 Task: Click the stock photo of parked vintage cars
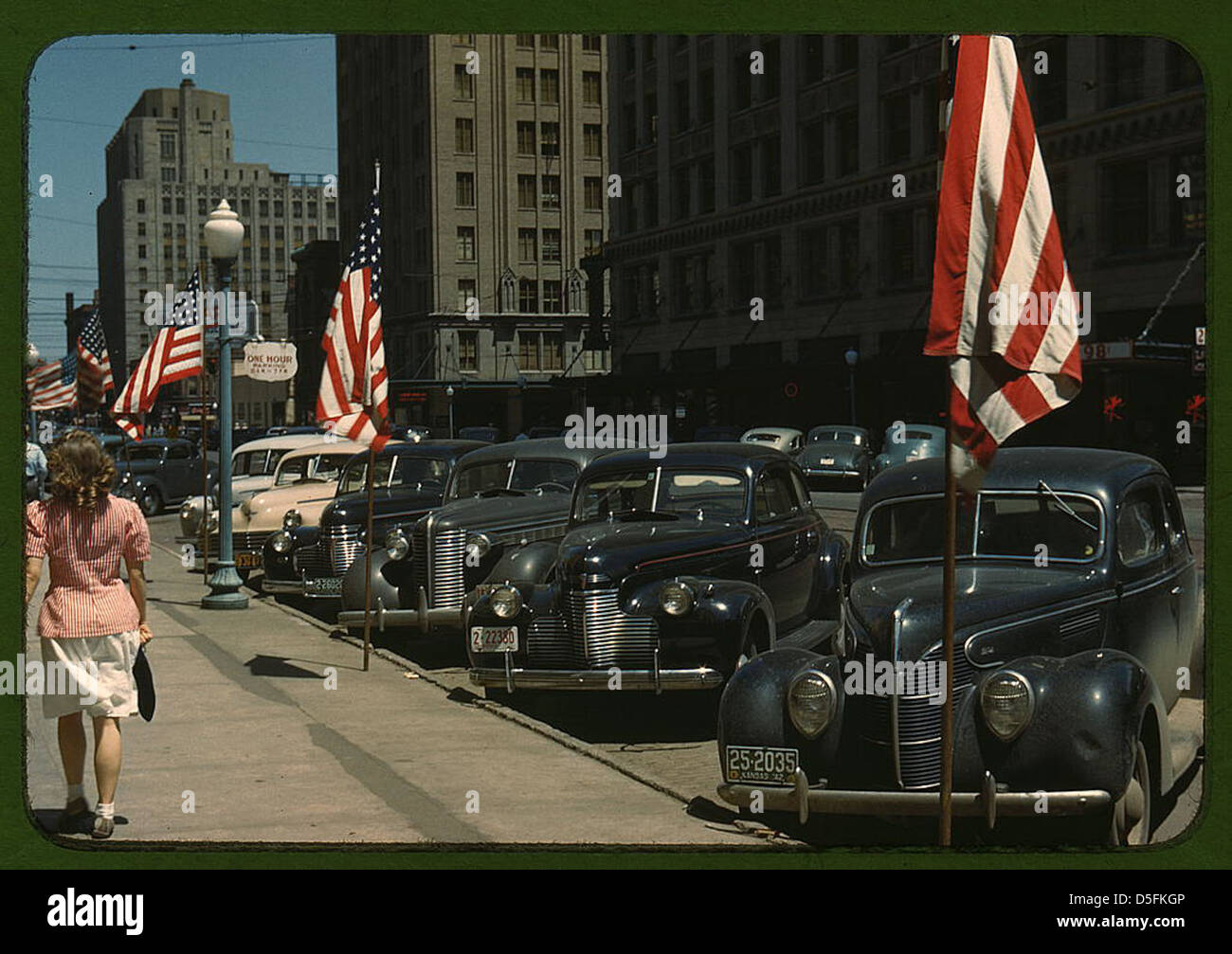(616, 437)
